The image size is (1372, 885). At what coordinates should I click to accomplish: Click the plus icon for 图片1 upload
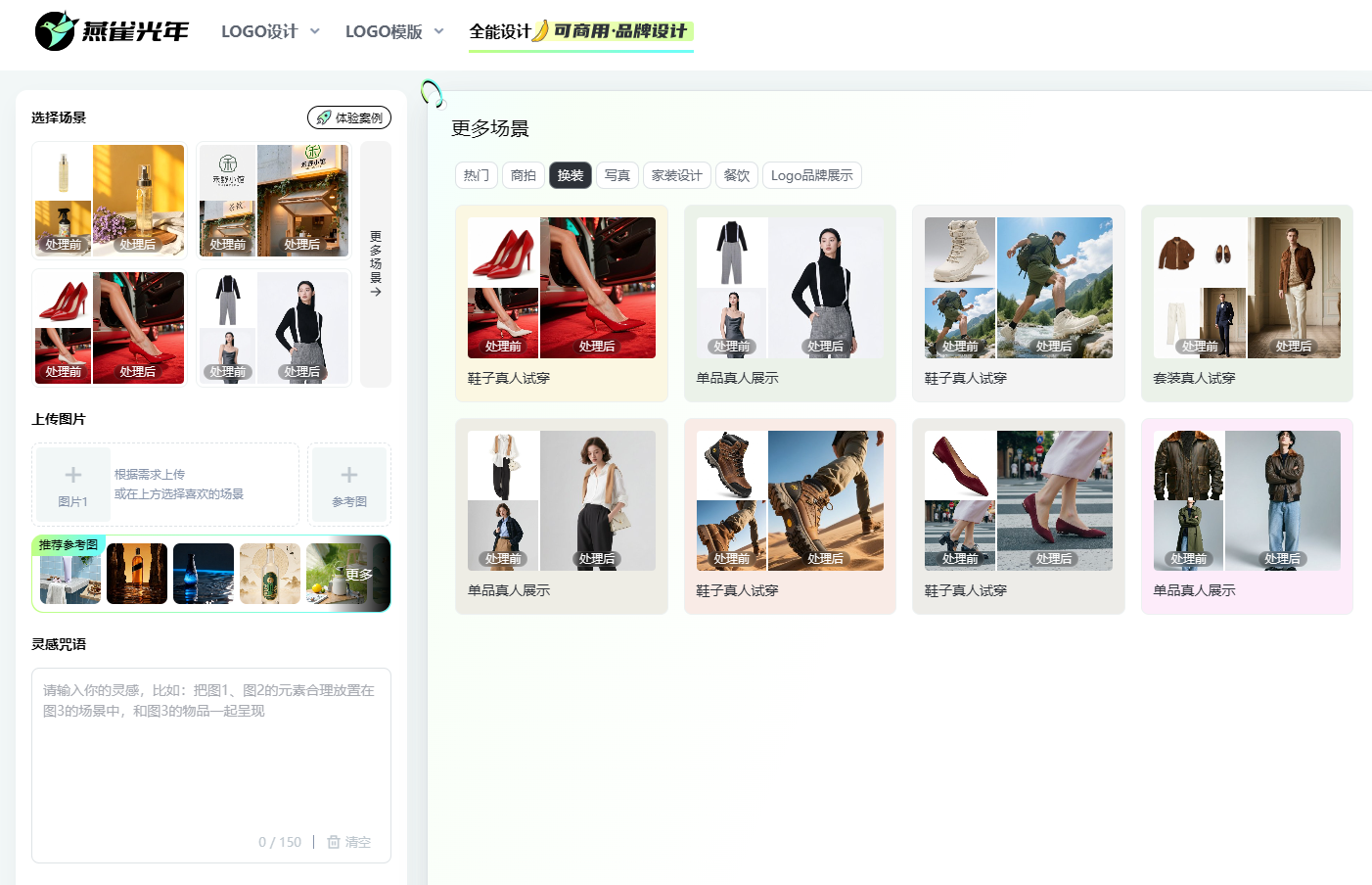pos(72,476)
